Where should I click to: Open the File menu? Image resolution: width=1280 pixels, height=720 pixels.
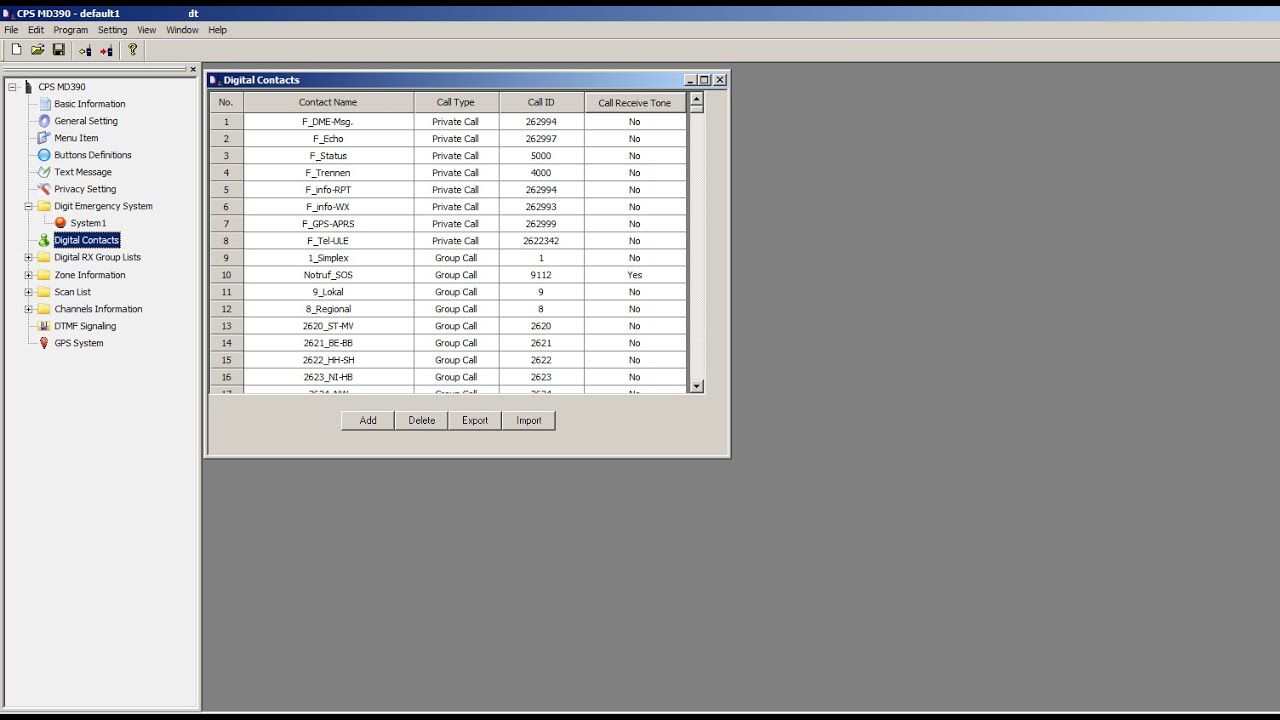(x=11, y=30)
